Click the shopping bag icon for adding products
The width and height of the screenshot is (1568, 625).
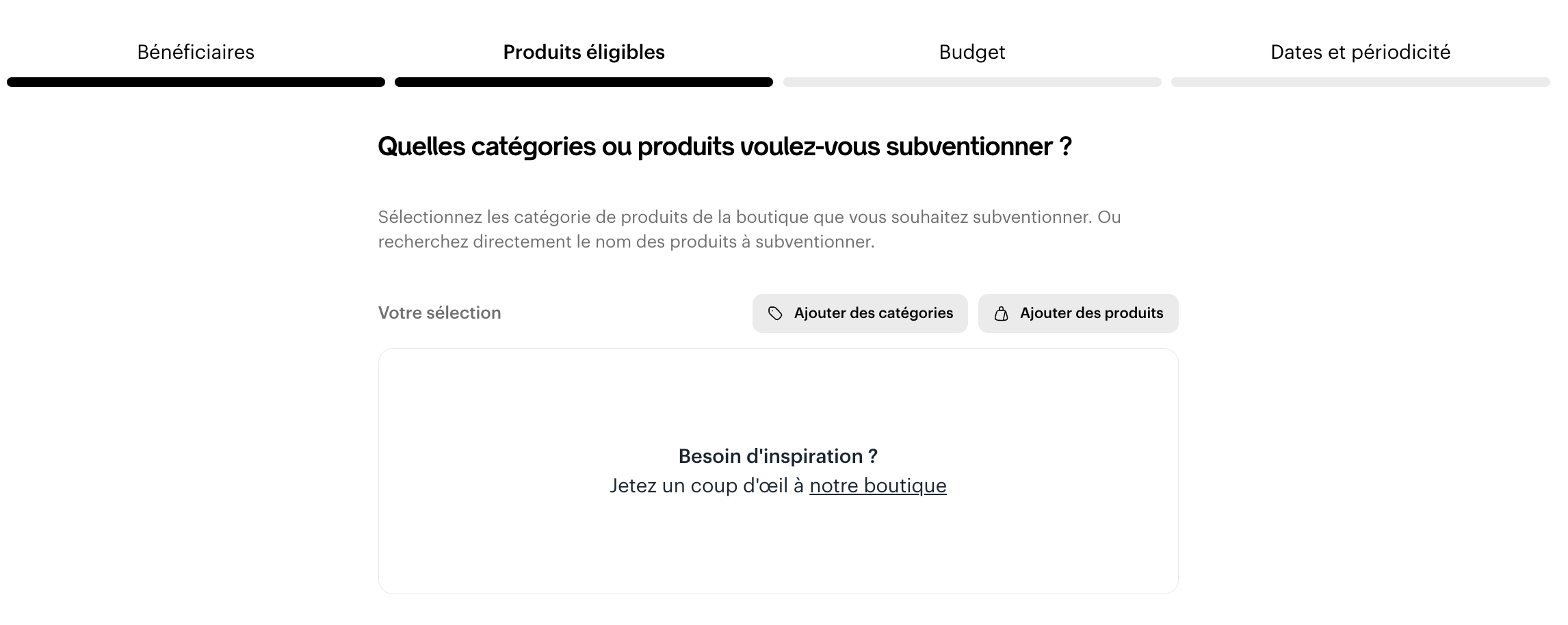[x=1001, y=314]
